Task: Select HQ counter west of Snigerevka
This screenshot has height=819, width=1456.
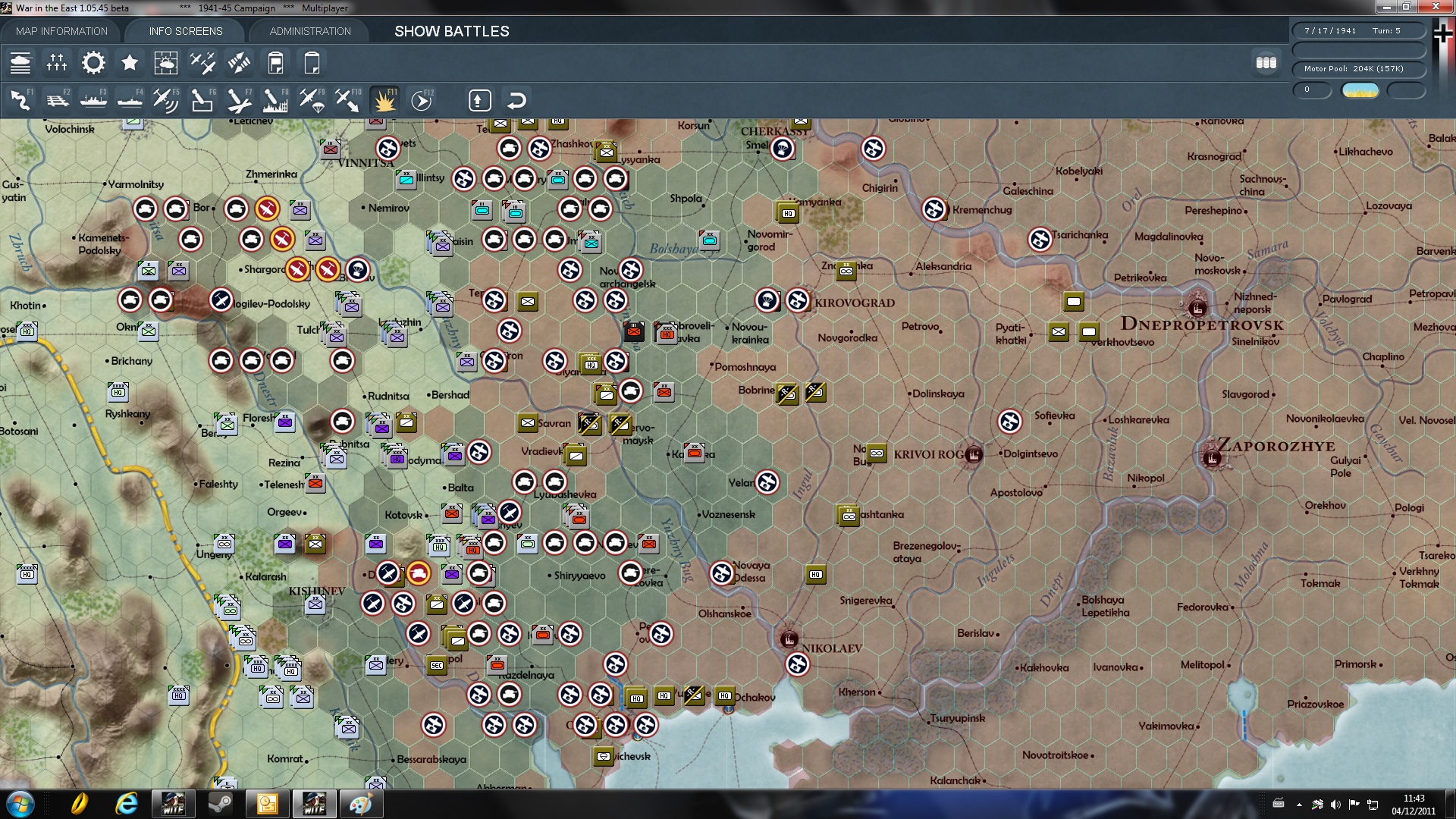Action: 815,574
